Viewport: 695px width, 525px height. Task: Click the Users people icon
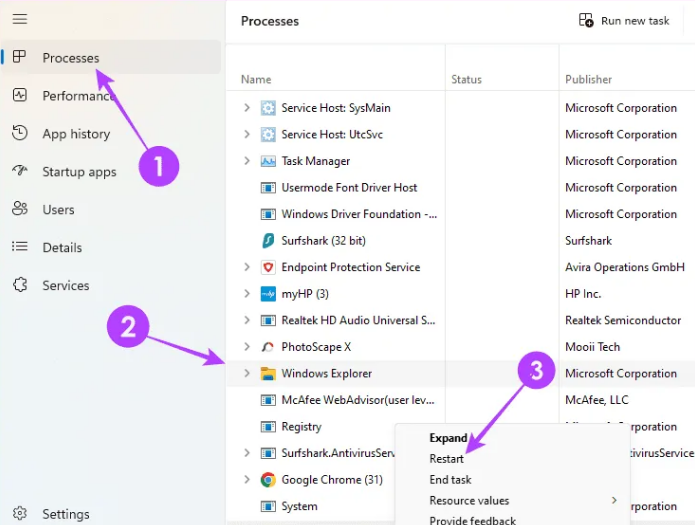20,208
